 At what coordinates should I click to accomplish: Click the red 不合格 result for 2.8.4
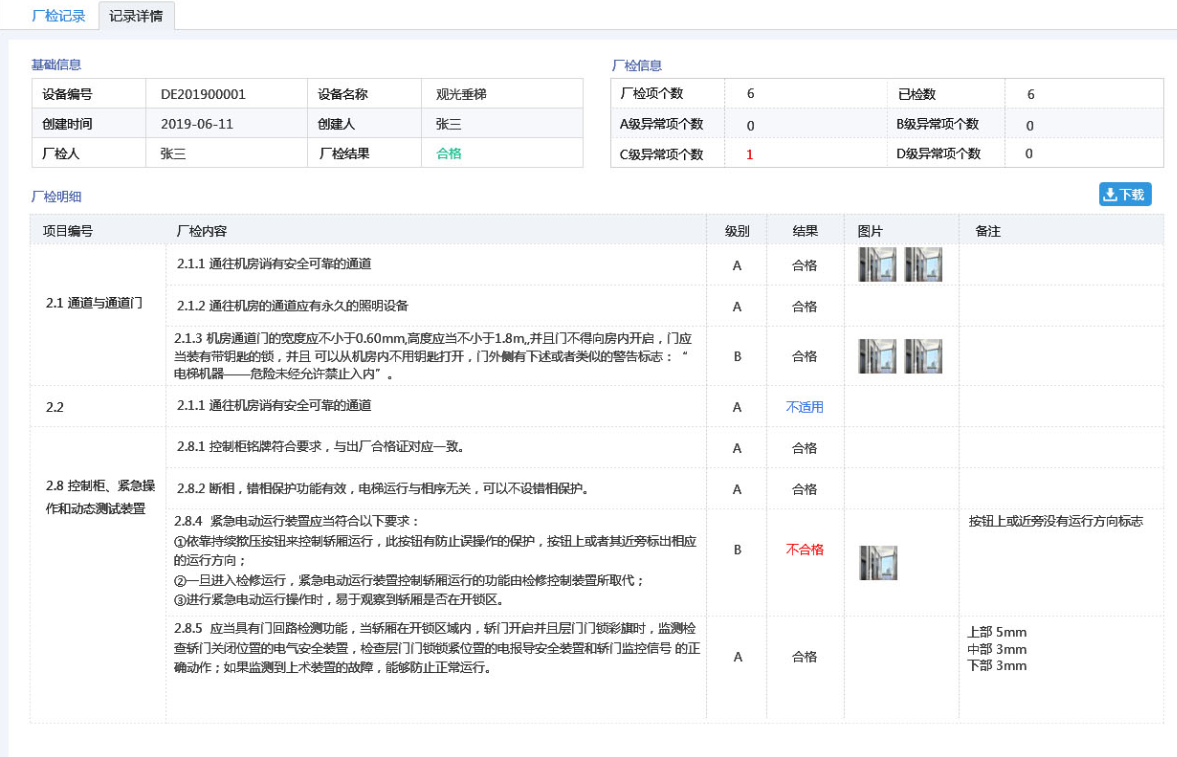804,549
